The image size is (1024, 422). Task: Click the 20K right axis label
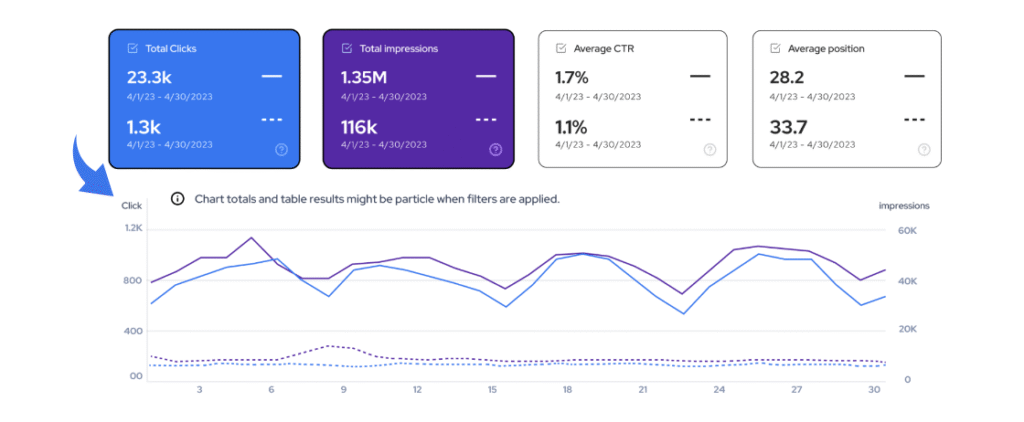click(x=910, y=330)
